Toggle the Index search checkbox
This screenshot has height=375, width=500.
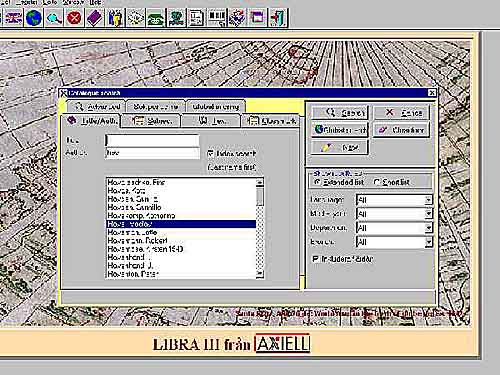(211, 153)
